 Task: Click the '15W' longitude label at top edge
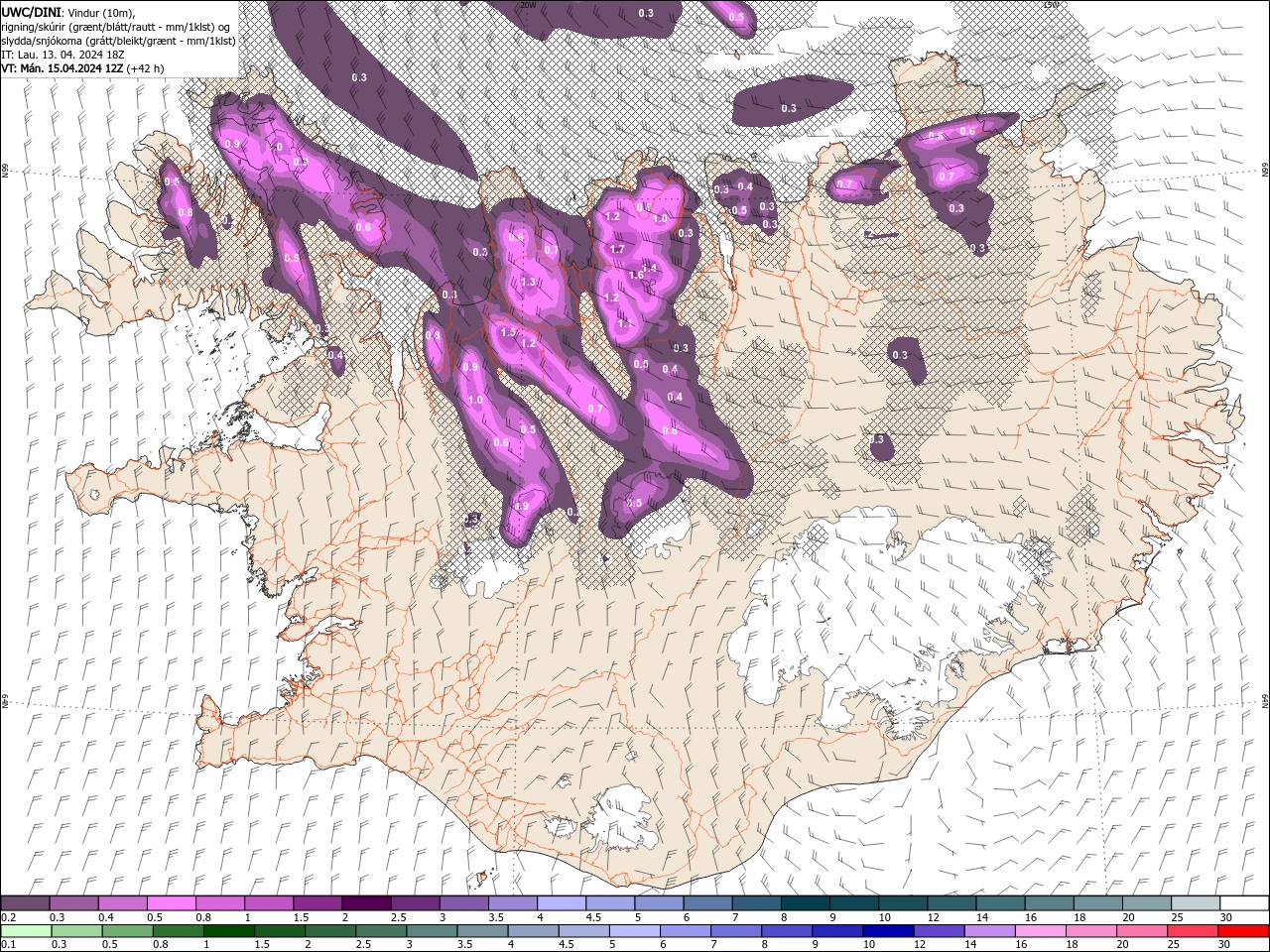[x=1051, y=5]
